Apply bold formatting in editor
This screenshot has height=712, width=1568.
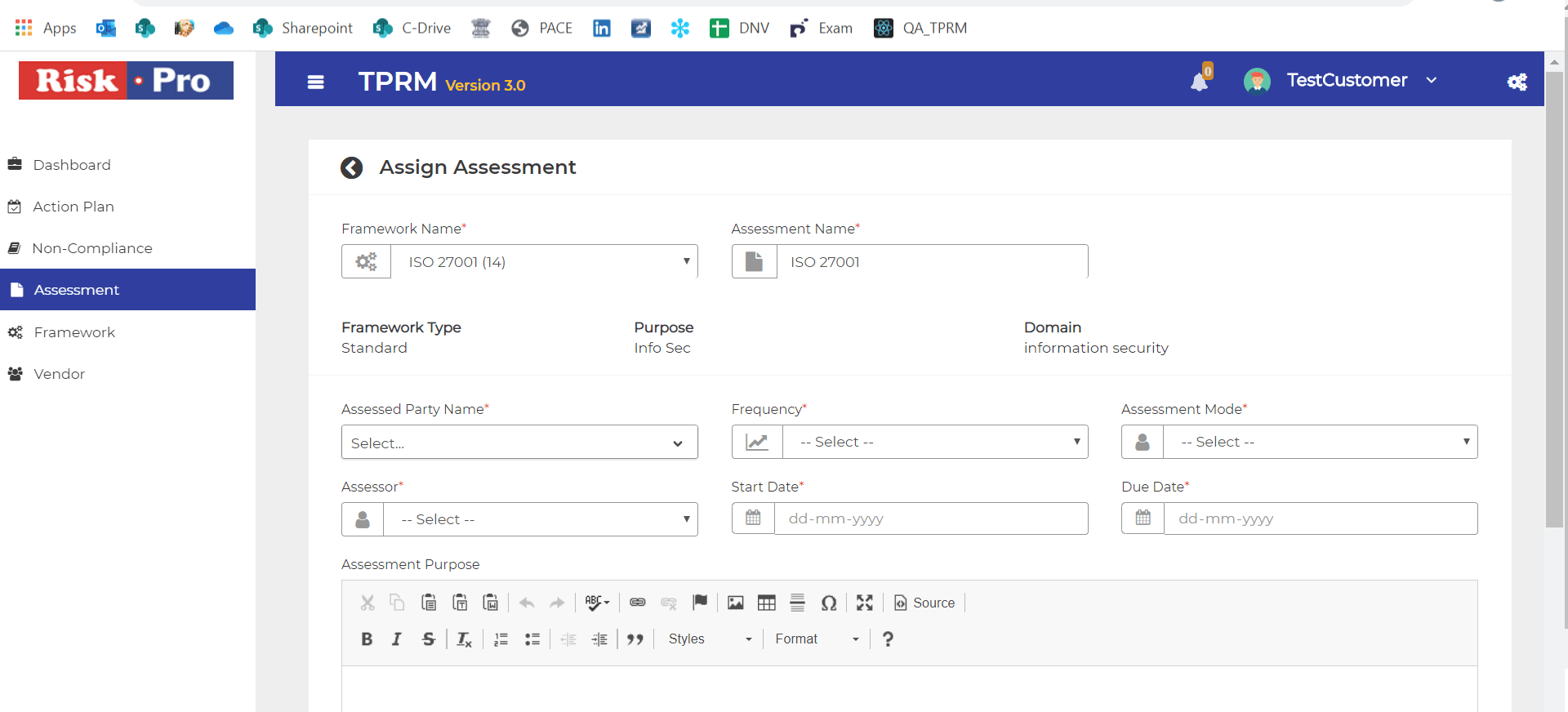click(x=367, y=639)
